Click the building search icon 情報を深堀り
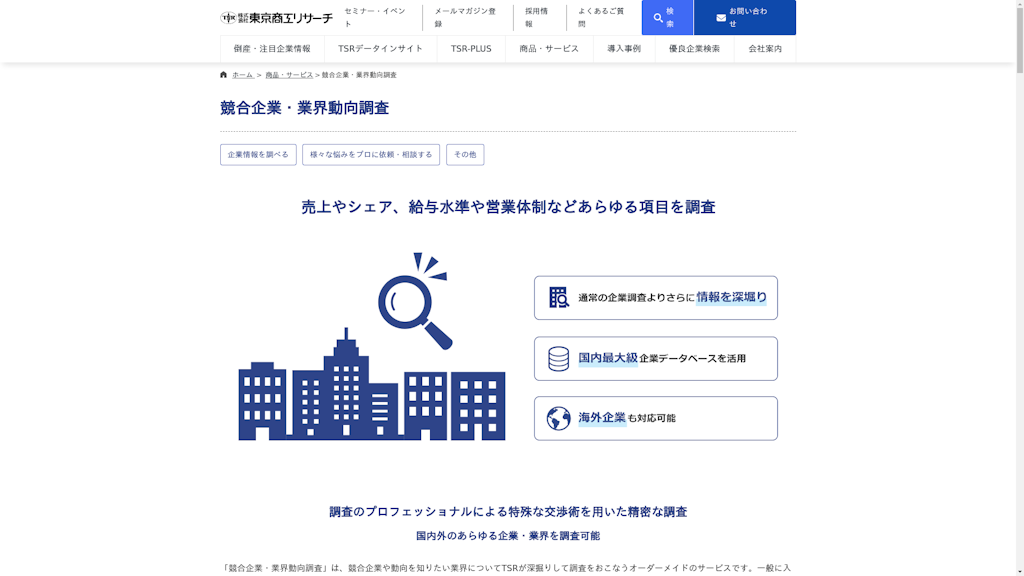 (x=558, y=298)
